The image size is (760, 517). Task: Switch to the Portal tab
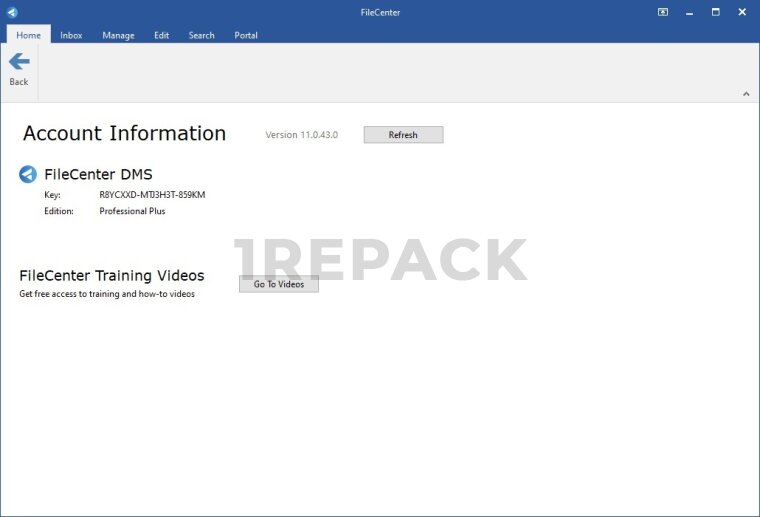click(246, 35)
